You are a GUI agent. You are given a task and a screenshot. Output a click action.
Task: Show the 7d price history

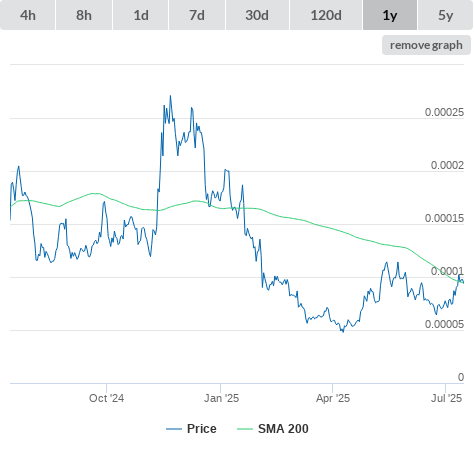click(x=197, y=15)
